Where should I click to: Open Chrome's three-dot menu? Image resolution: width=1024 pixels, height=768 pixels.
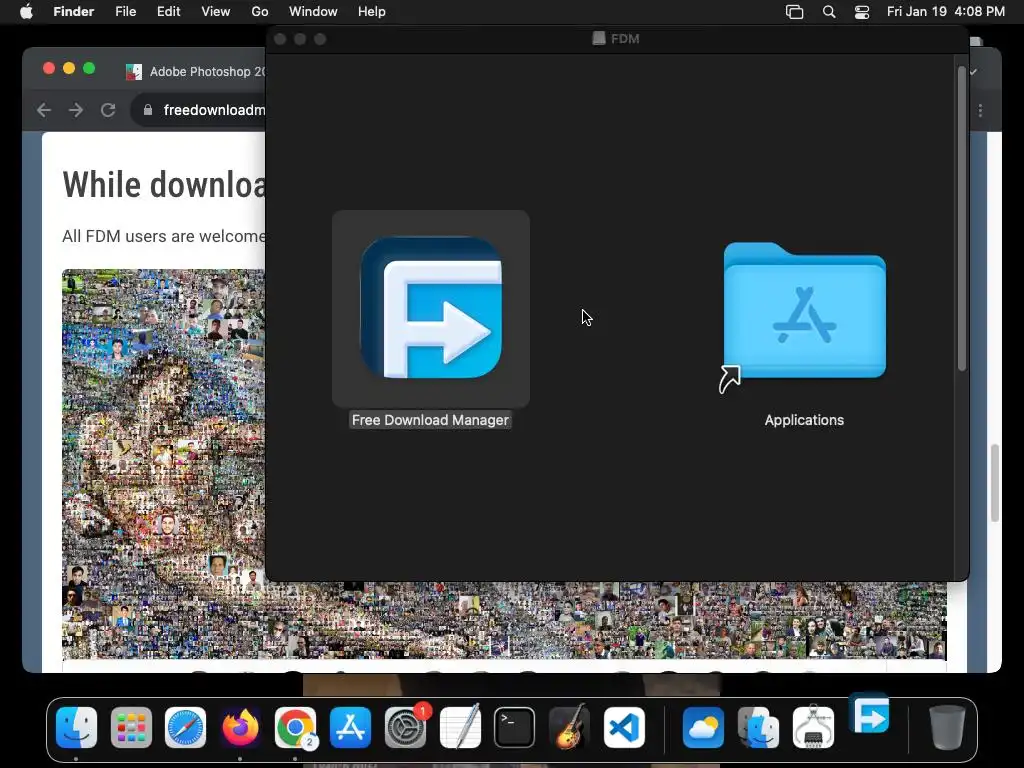[980, 111]
